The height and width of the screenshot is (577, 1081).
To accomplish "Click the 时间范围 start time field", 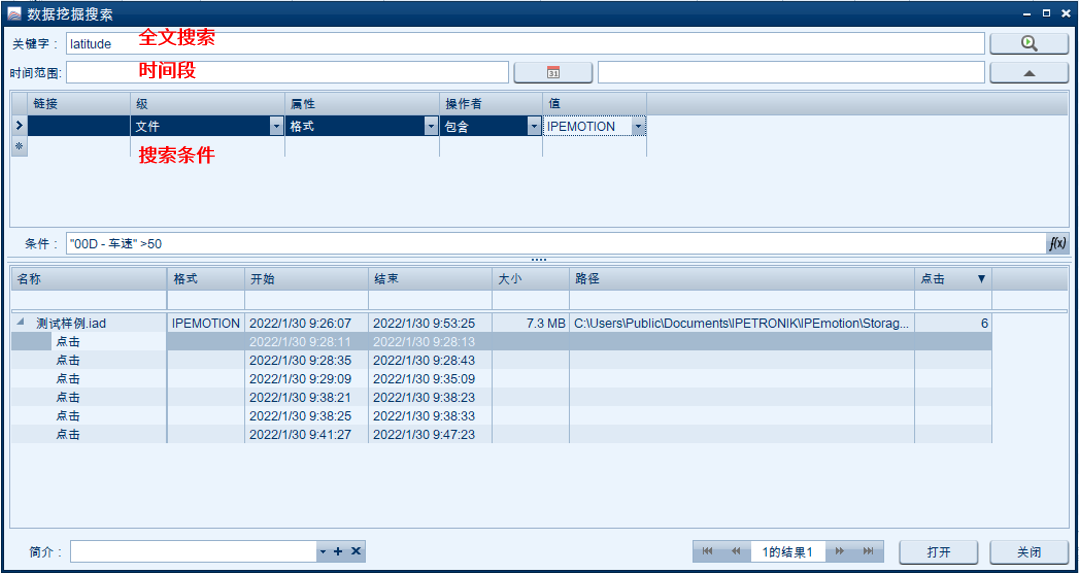I will [x=287, y=72].
